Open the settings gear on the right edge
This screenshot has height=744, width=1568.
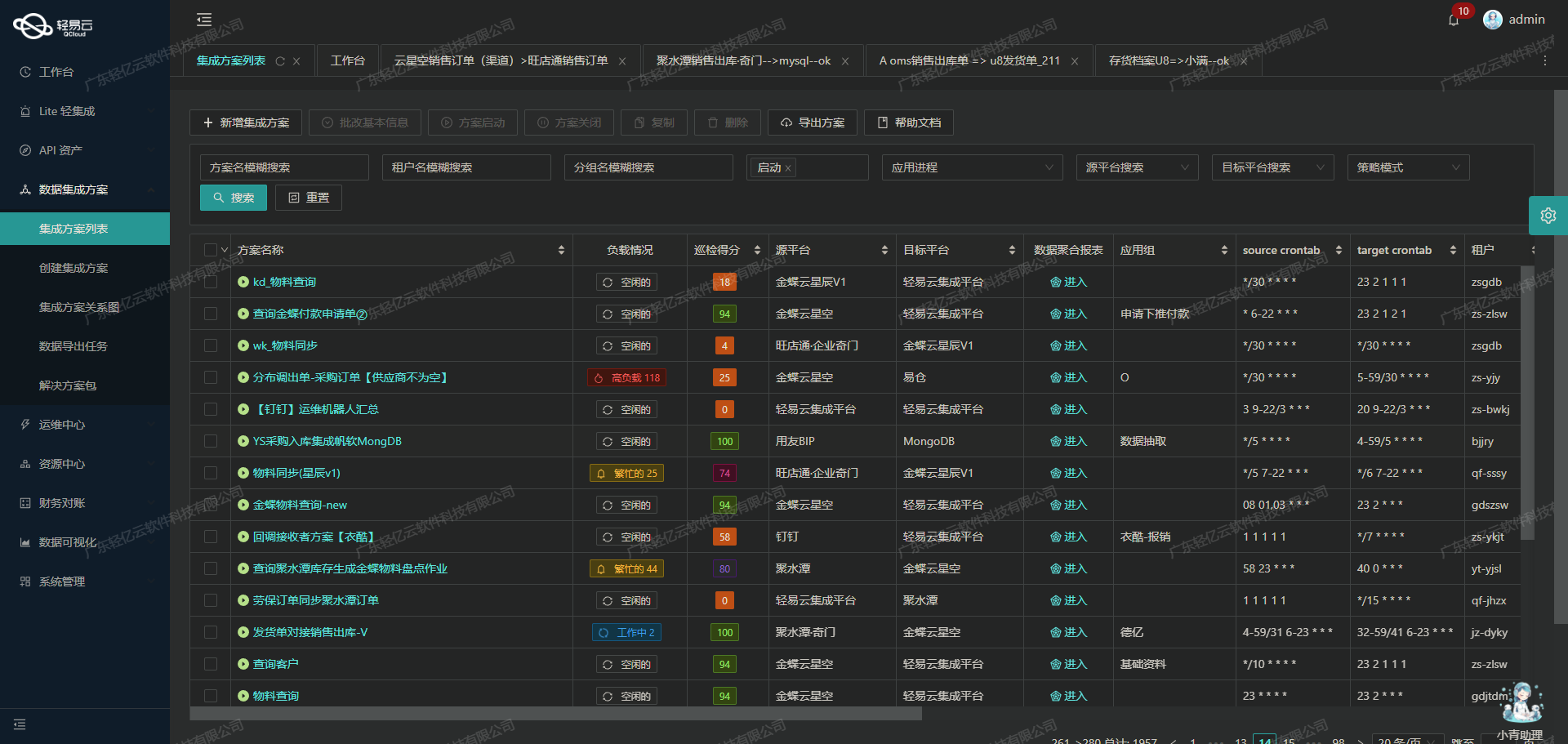[1548, 216]
